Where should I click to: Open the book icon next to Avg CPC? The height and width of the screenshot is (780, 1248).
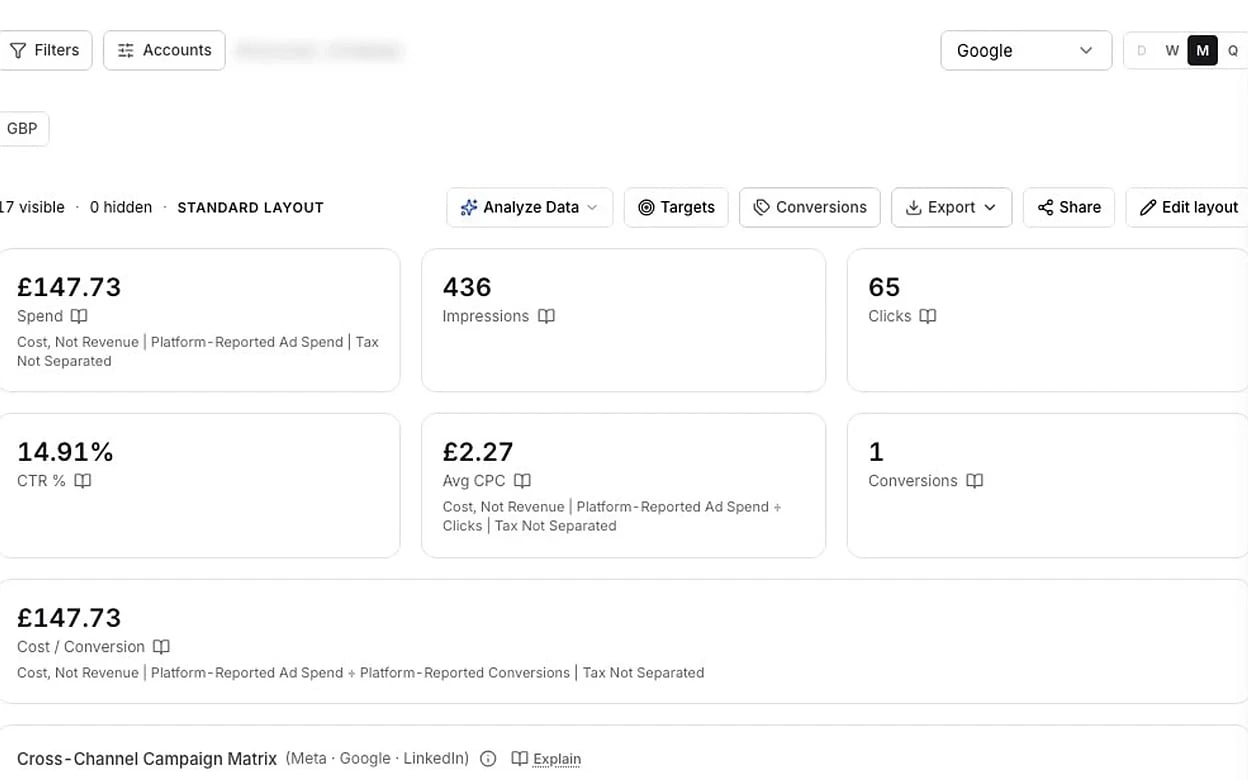click(522, 481)
